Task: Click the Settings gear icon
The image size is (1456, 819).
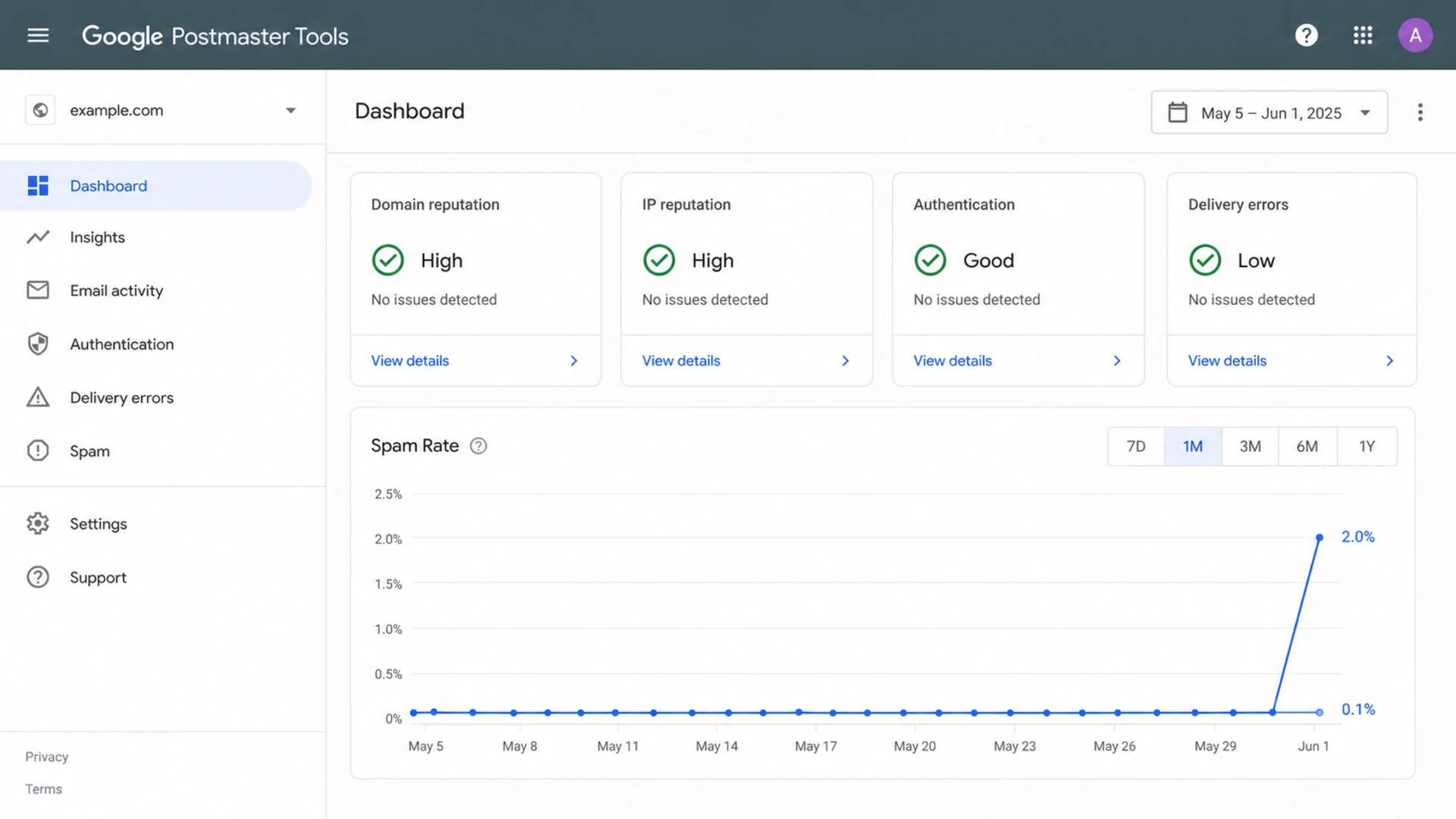Action: 38,524
